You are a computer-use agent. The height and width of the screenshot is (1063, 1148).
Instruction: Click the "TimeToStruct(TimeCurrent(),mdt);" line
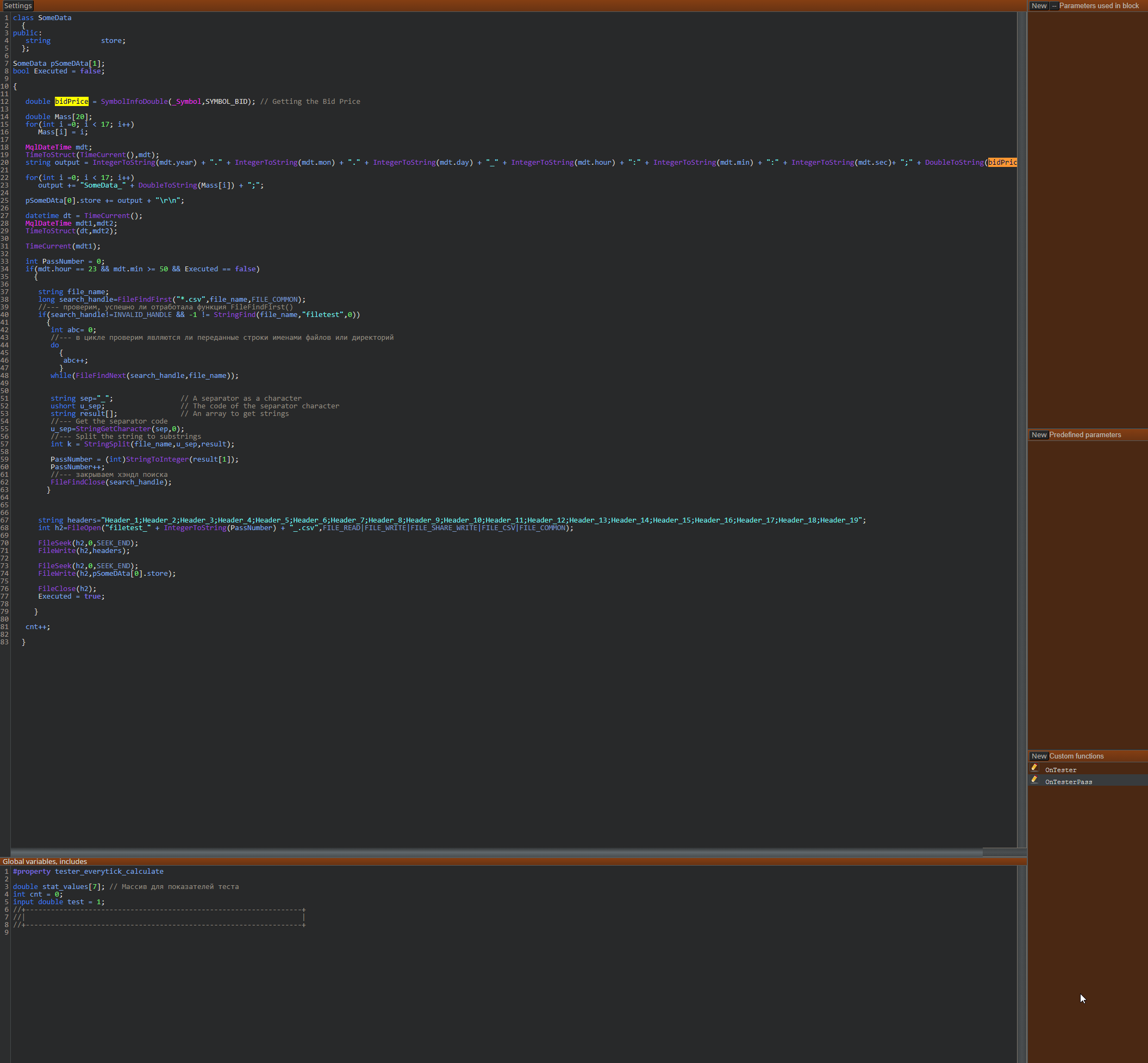tap(92, 155)
